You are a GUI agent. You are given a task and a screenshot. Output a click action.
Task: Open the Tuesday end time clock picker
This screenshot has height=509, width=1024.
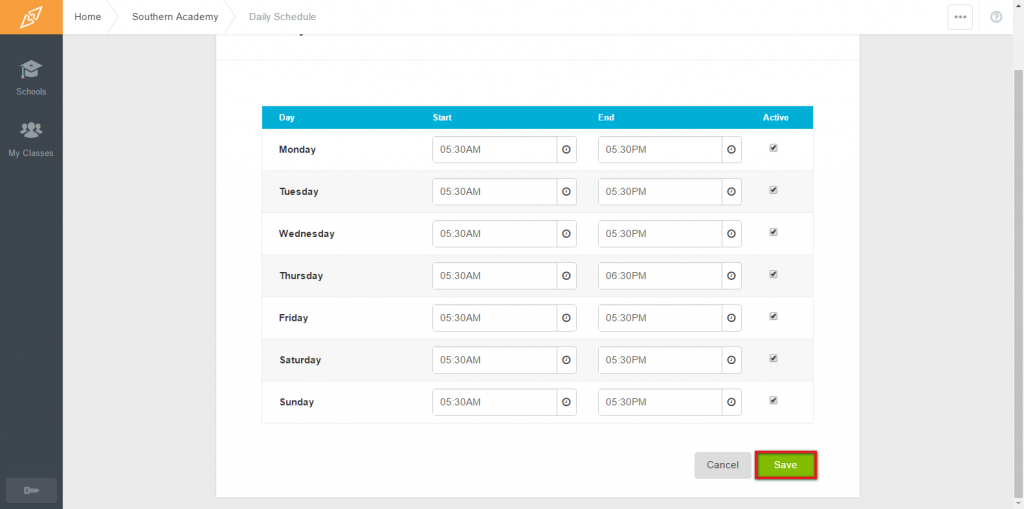tap(731, 191)
